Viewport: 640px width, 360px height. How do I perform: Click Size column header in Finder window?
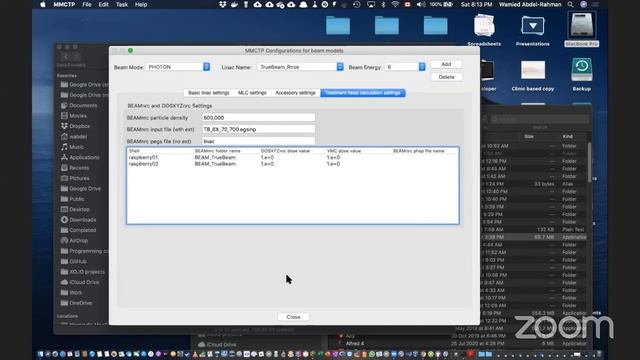coord(529,136)
